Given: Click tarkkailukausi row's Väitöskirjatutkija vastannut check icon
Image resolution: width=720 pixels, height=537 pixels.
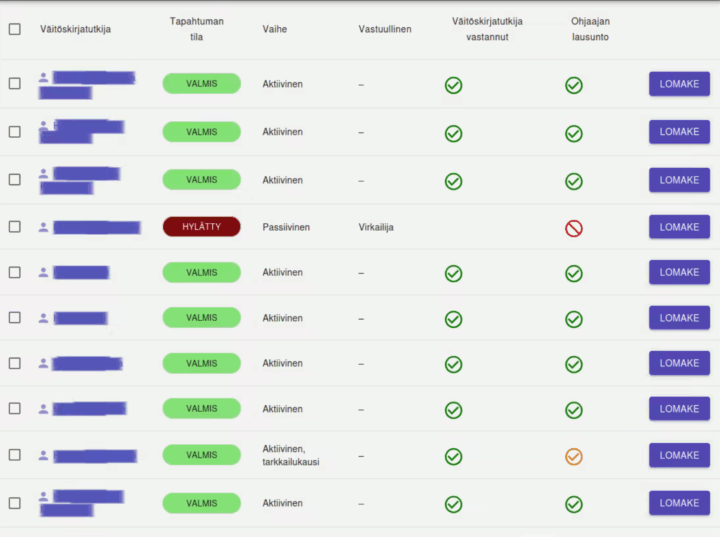Looking at the screenshot, I should [x=453, y=456].
